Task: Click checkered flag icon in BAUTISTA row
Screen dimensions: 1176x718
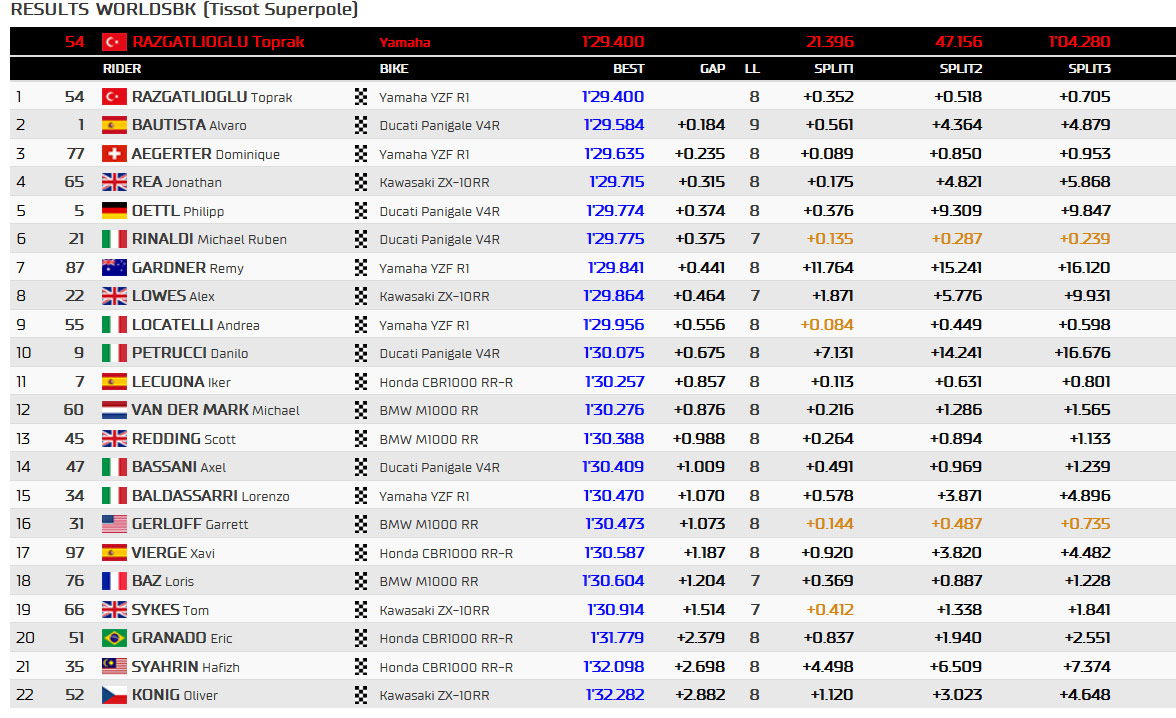Action: pyautogui.click(x=361, y=125)
